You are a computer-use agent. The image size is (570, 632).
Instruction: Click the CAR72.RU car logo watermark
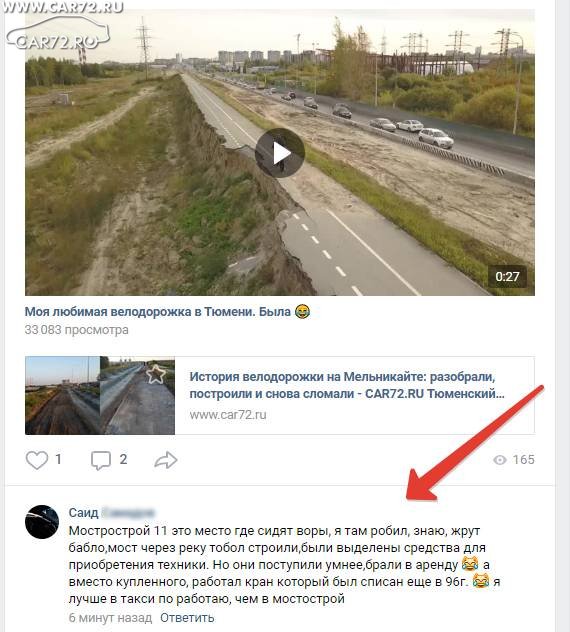[58, 34]
